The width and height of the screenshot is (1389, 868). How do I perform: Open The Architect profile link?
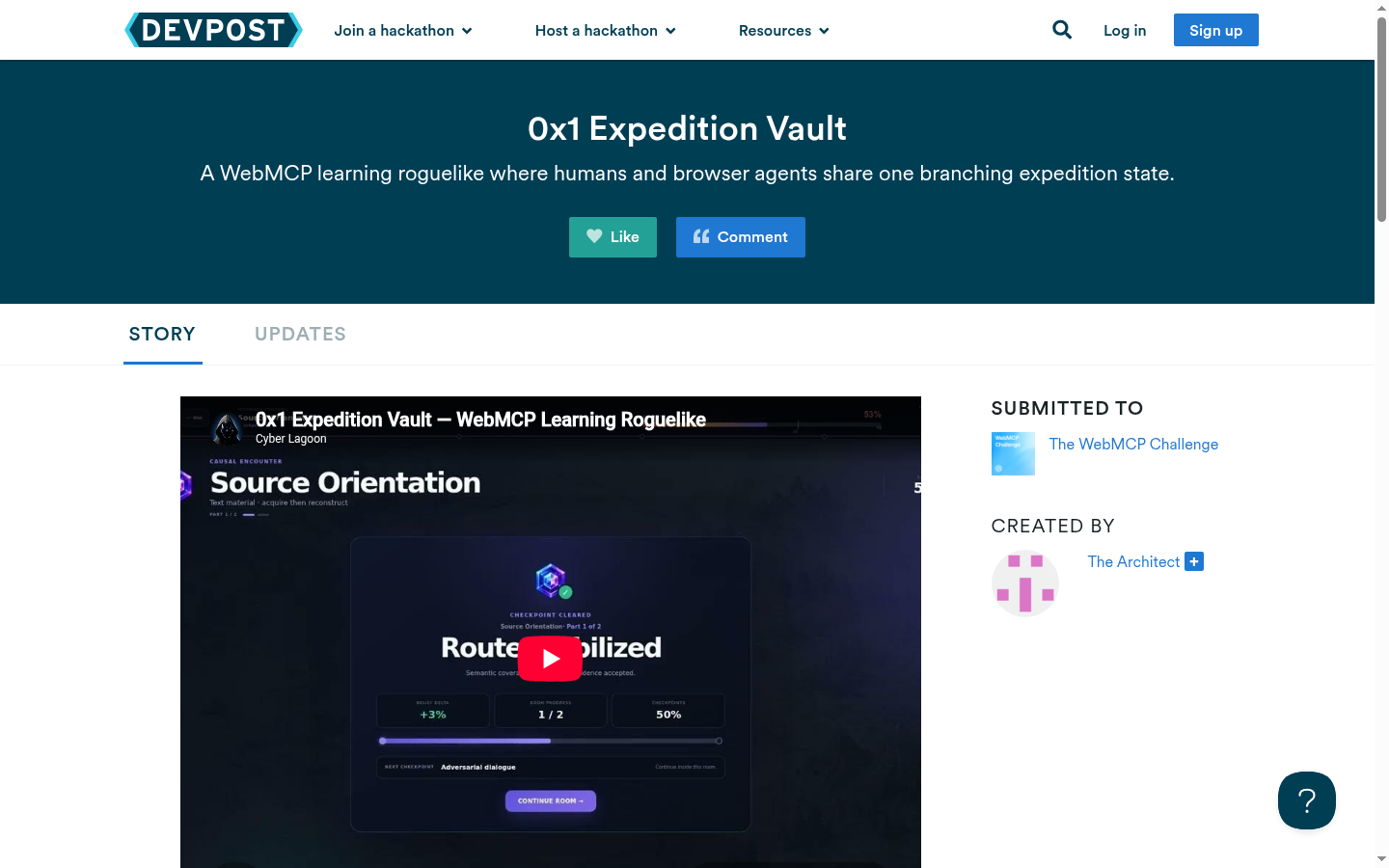pos(1133,561)
